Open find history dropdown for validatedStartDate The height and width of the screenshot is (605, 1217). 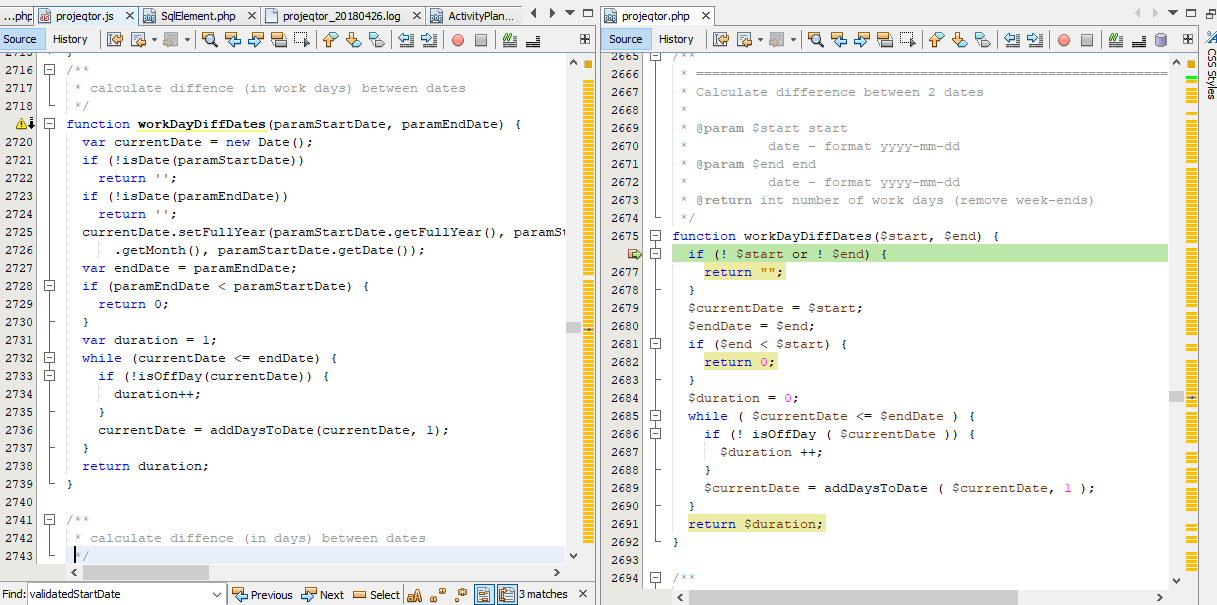218,595
